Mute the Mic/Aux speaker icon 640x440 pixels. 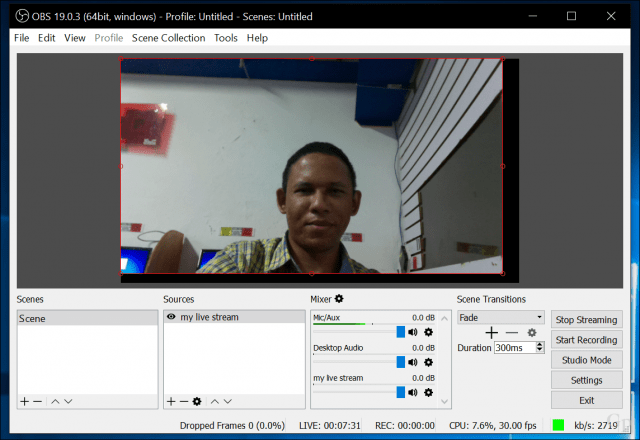[x=413, y=332]
